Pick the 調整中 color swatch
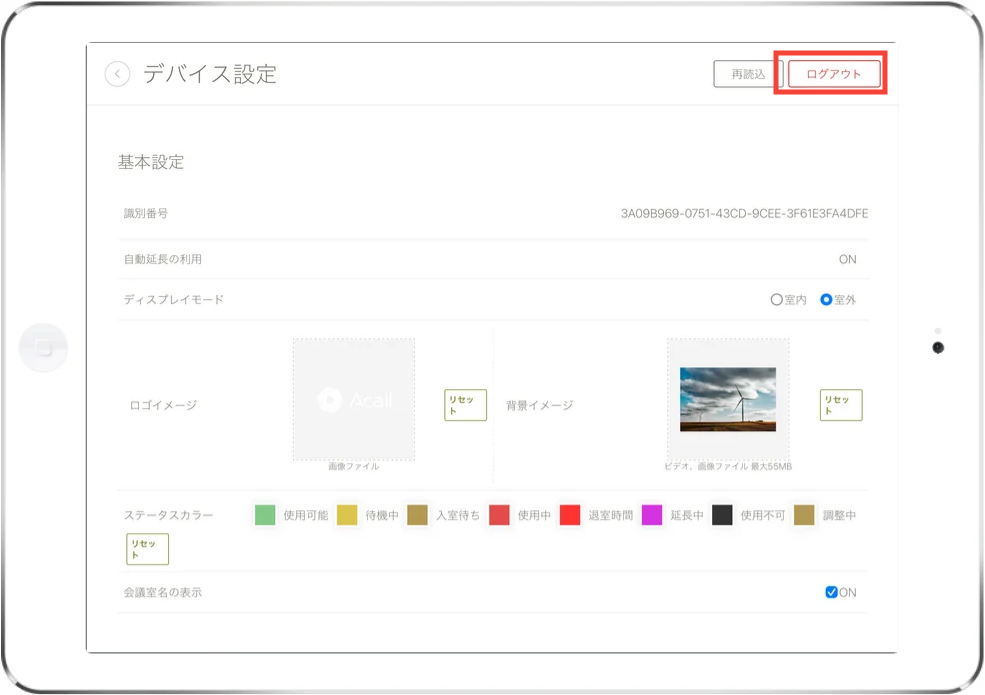 tap(804, 515)
